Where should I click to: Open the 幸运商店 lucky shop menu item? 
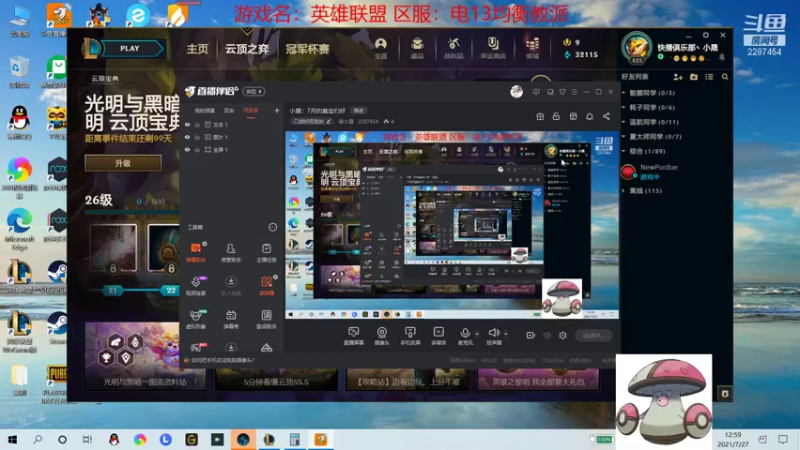click(x=493, y=48)
